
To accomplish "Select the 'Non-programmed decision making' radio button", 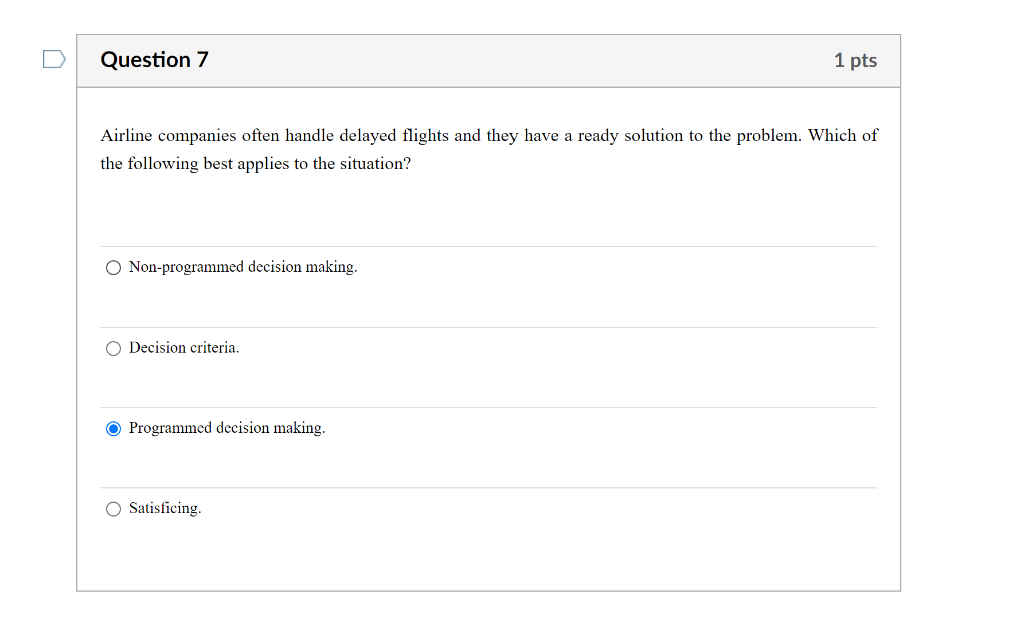I will (x=113, y=267).
